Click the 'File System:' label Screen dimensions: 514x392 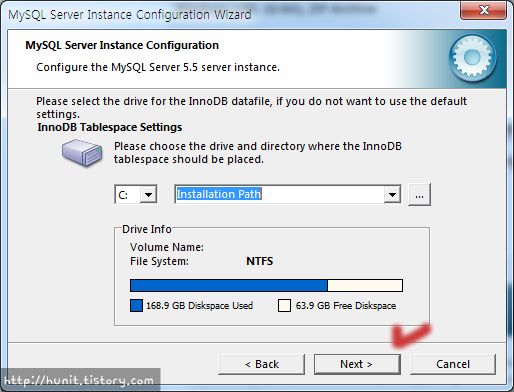coord(159,261)
